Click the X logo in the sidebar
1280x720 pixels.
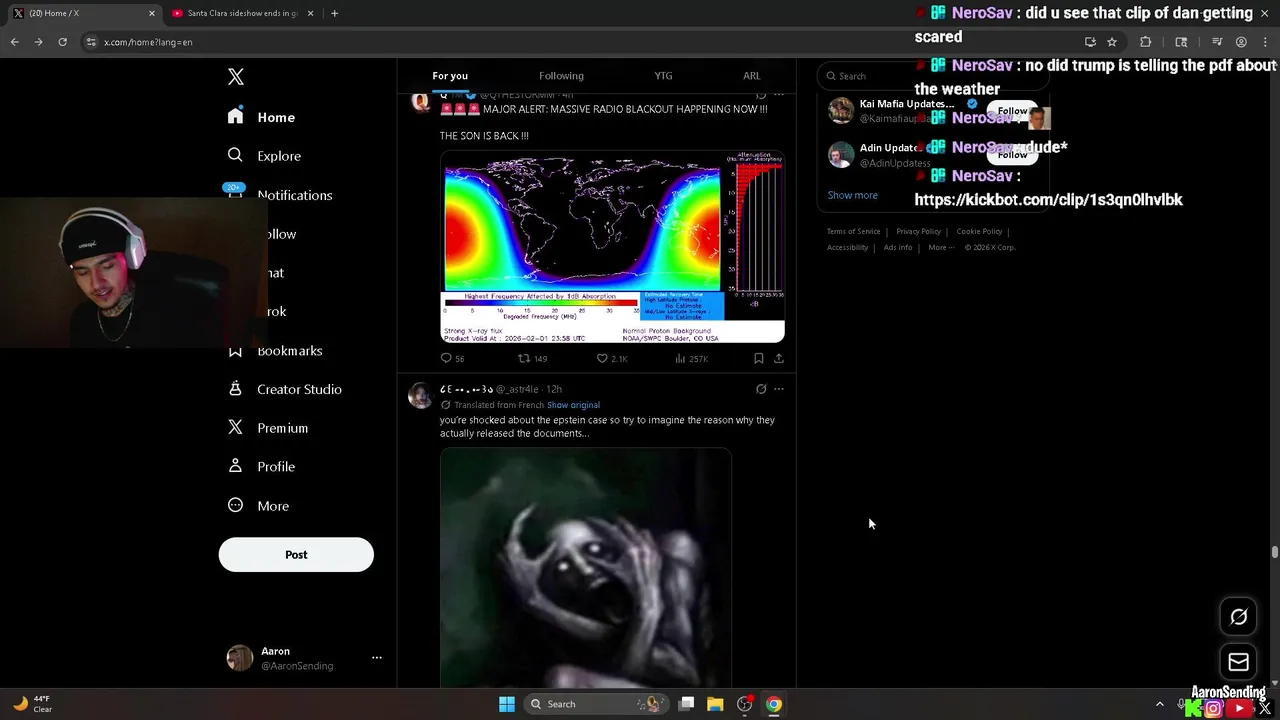click(235, 77)
